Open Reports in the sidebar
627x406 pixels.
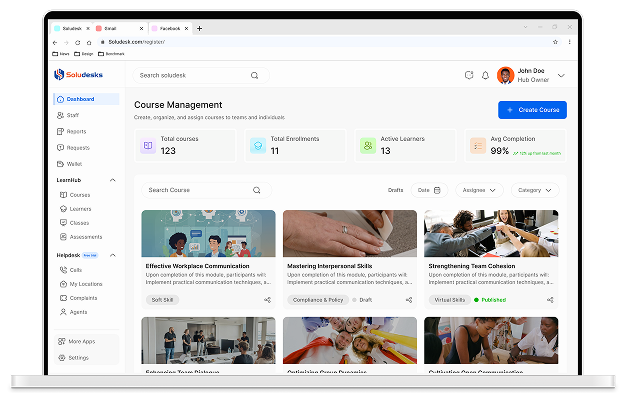[71, 131]
